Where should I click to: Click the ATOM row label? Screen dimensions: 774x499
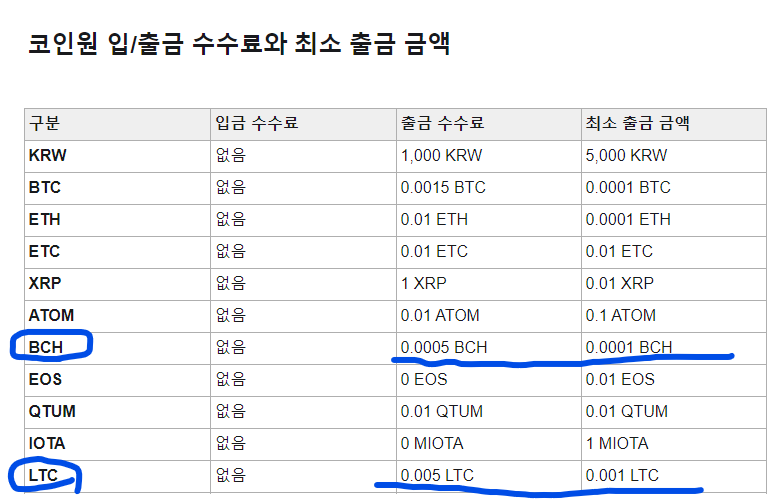click(x=51, y=315)
